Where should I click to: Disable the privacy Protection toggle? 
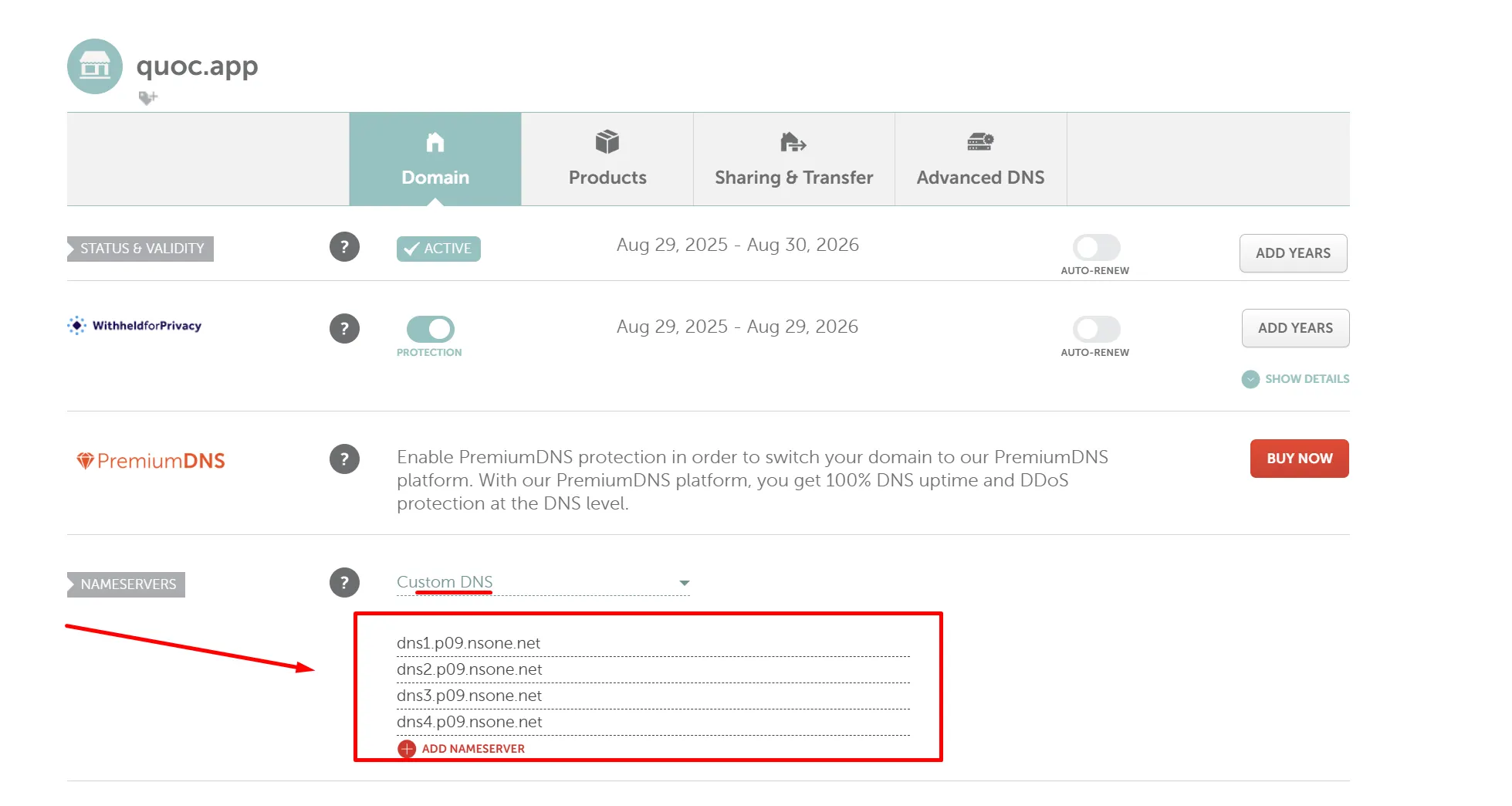point(430,330)
